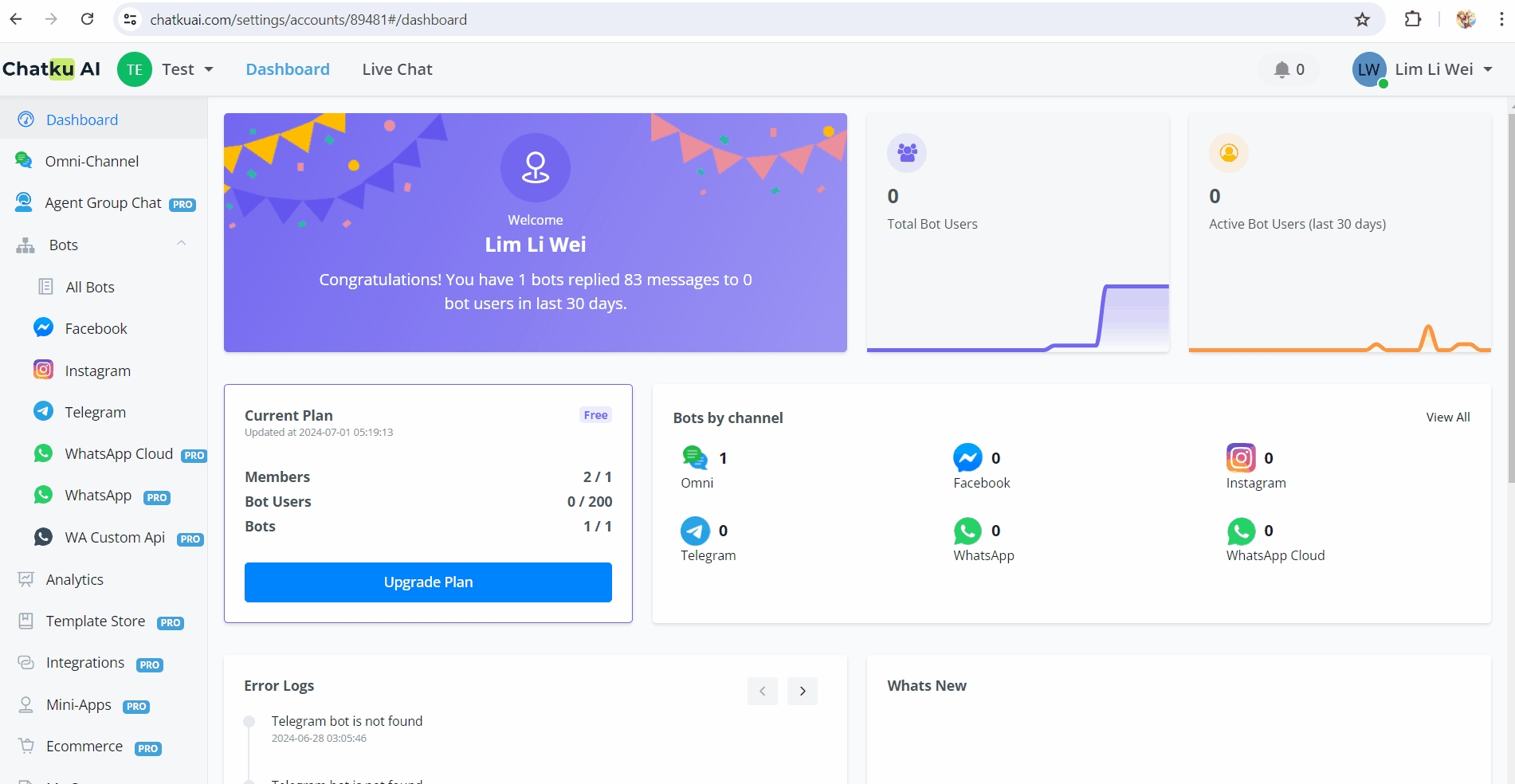Viewport: 1515px width, 784px height.
Task: Open the Instagram sidebar item
Action: [x=97, y=370]
